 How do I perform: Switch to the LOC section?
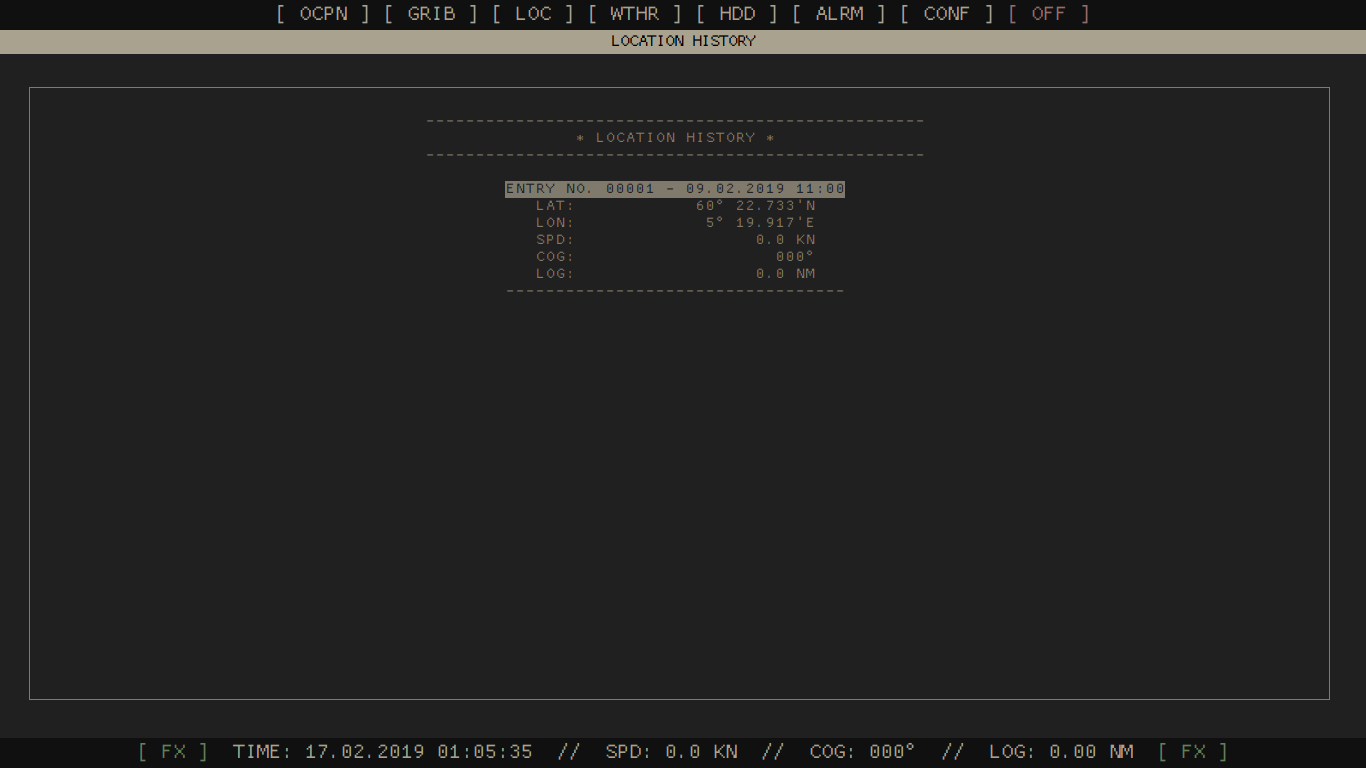[x=533, y=14]
